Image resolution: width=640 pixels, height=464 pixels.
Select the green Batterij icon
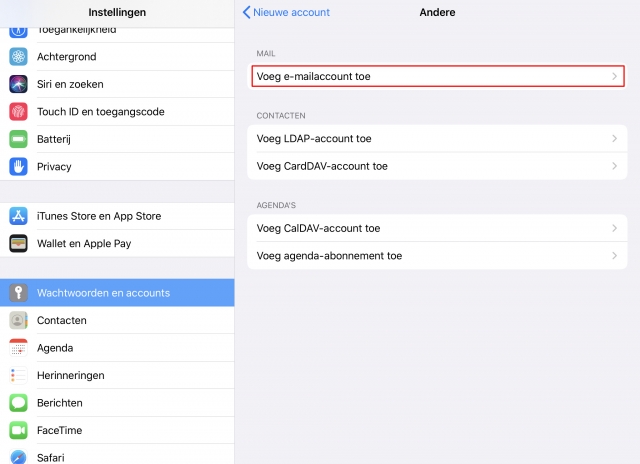18,139
